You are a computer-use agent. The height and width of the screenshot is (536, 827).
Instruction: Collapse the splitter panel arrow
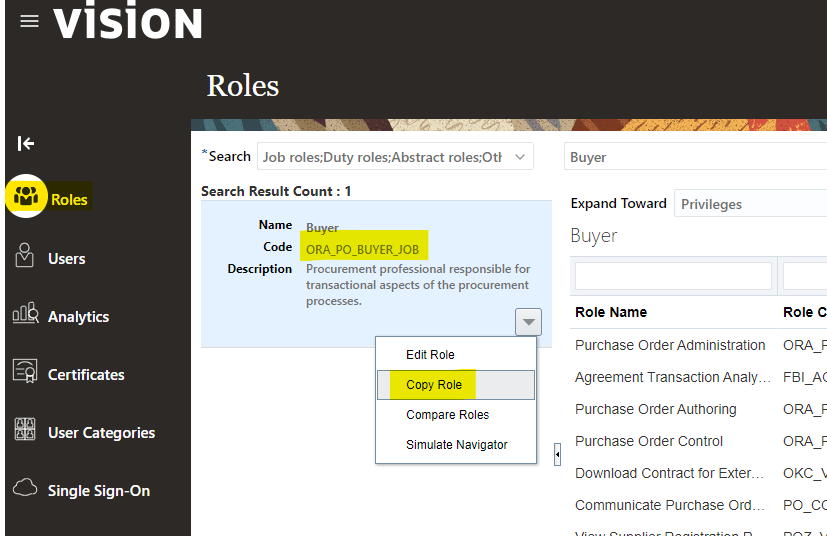pos(557,454)
